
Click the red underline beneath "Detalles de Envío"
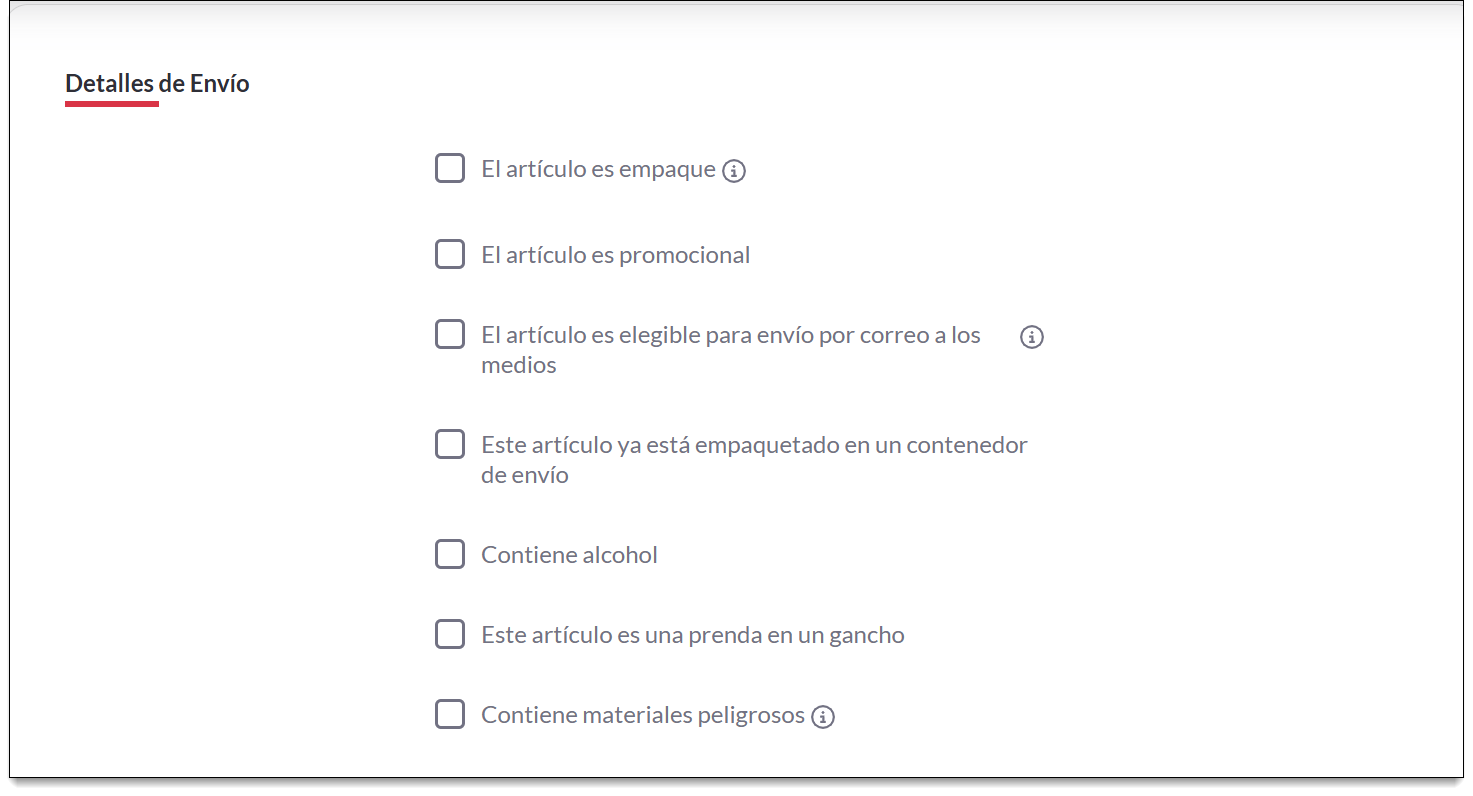tap(111, 102)
